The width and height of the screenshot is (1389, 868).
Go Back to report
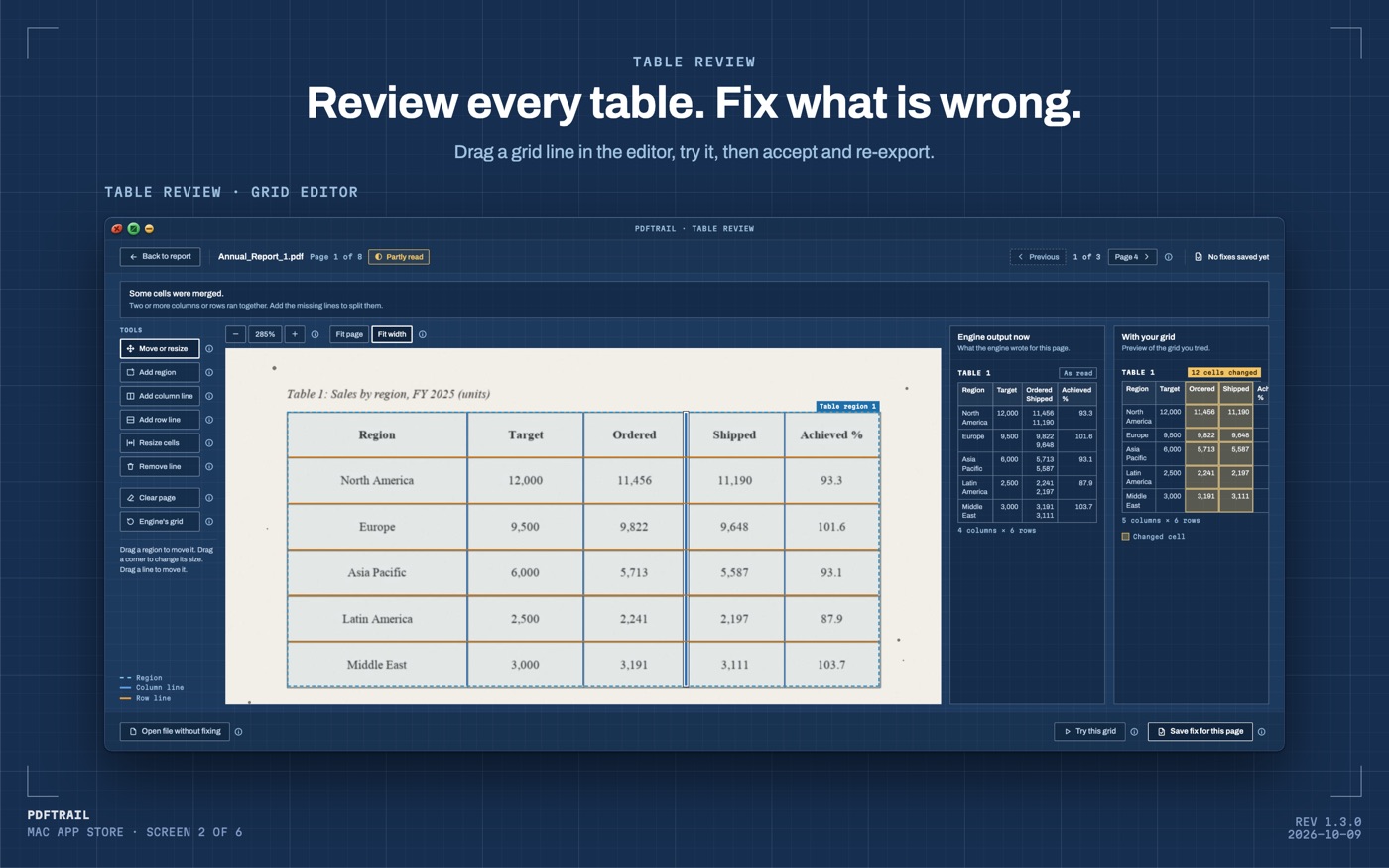[160, 257]
